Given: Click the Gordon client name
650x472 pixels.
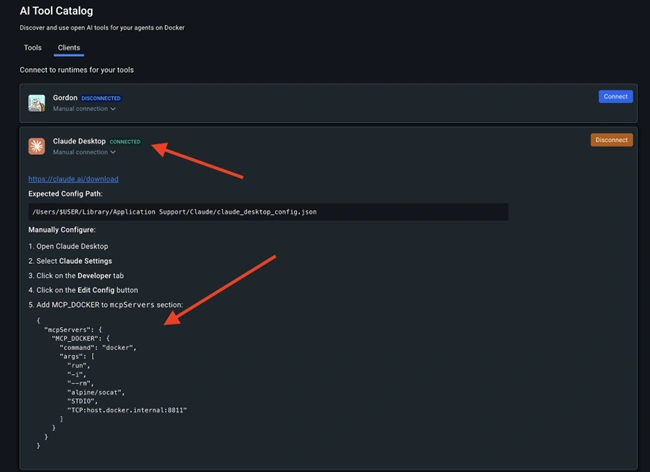Looking at the screenshot, I should point(65,98).
